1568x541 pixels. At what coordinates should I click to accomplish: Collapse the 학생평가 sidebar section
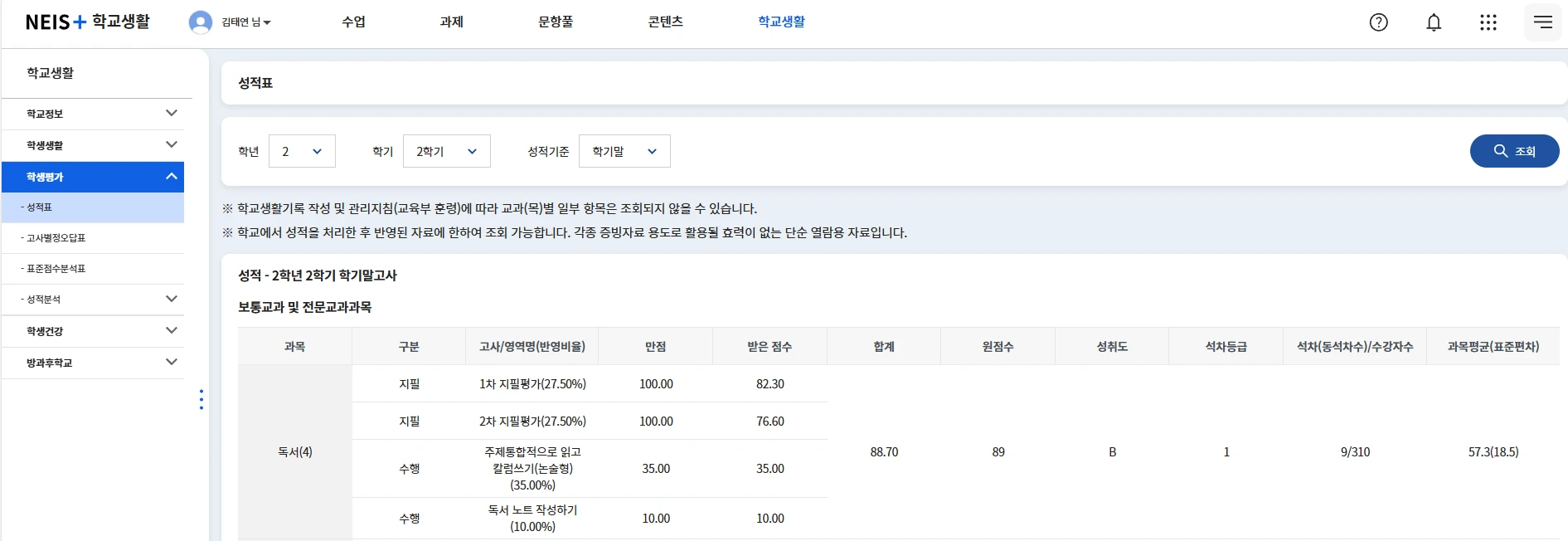coord(93,177)
